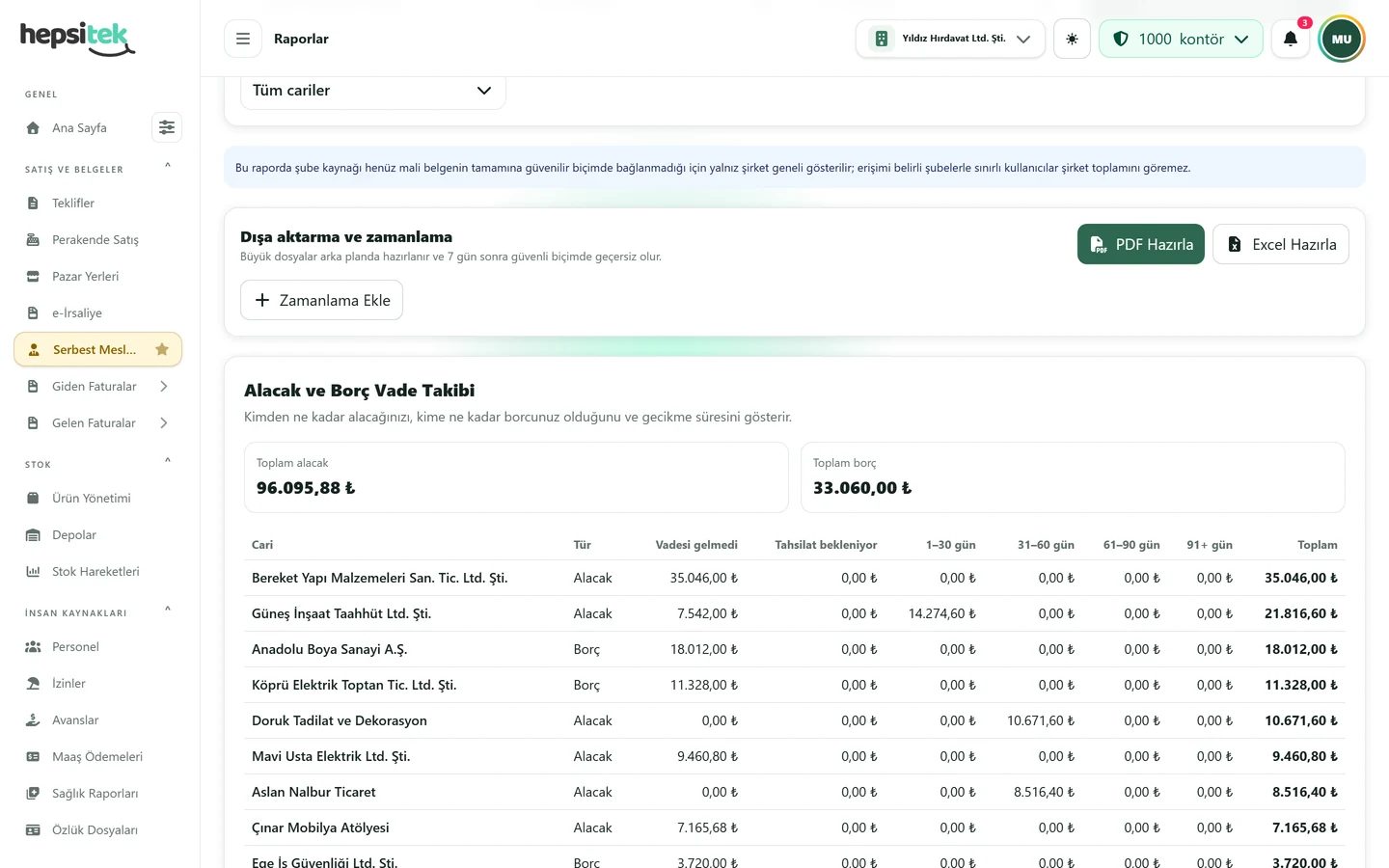Open the Tüm cariler dropdown
The width and height of the screenshot is (1389, 868).
click(372, 91)
